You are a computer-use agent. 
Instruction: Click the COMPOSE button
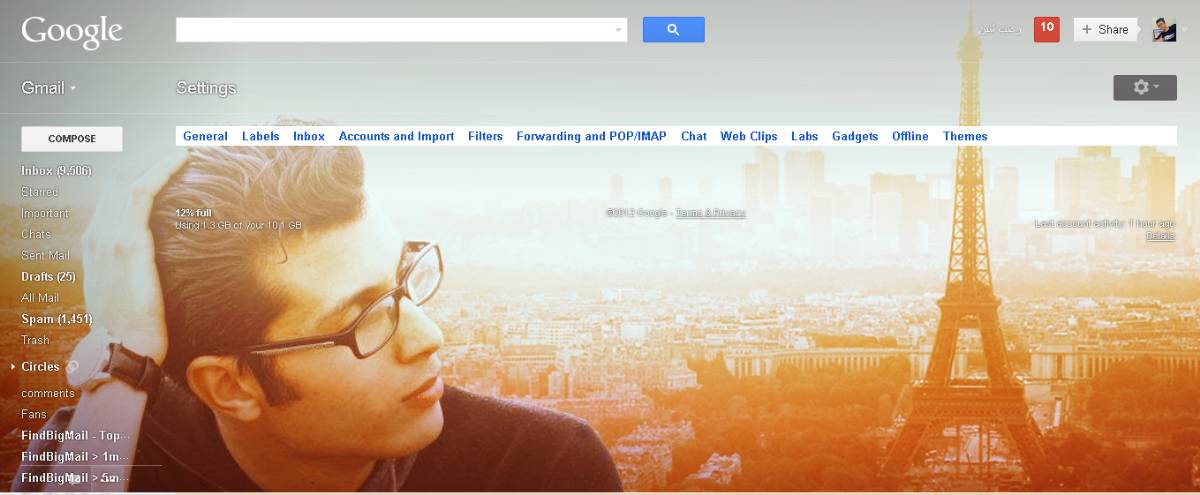tap(72, 139)
